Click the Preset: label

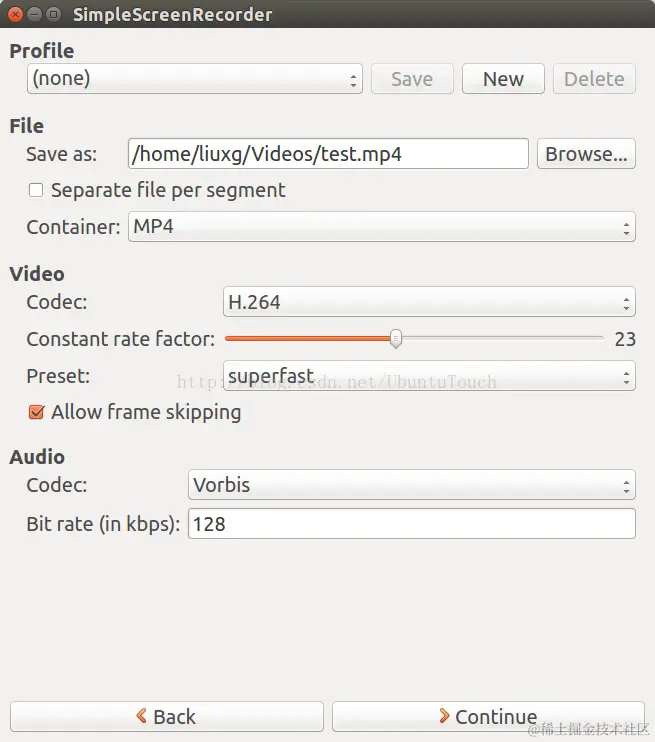58,376
